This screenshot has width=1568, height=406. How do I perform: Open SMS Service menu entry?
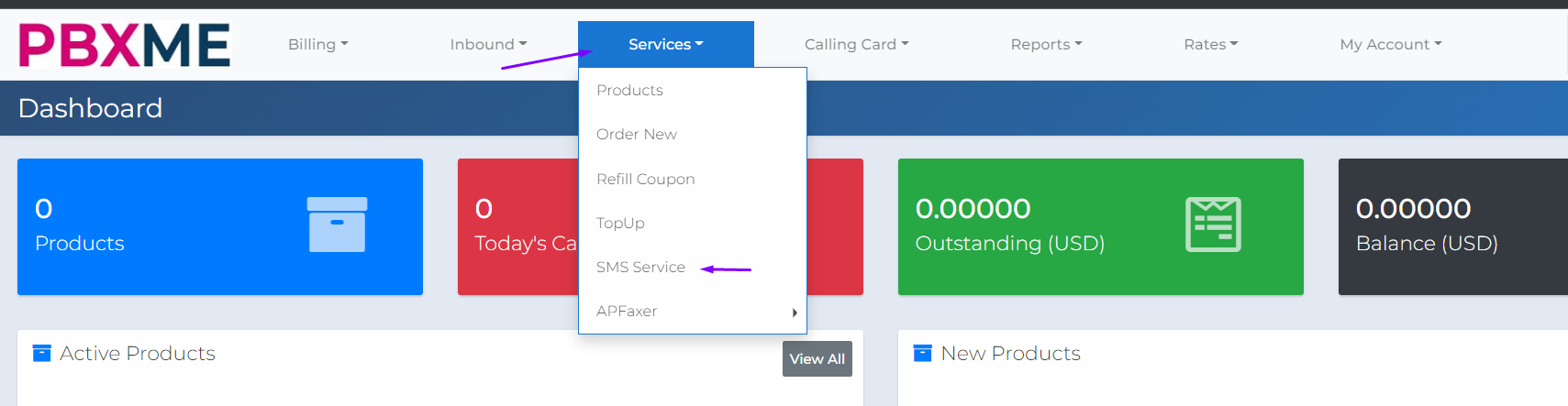pos(640,267)
